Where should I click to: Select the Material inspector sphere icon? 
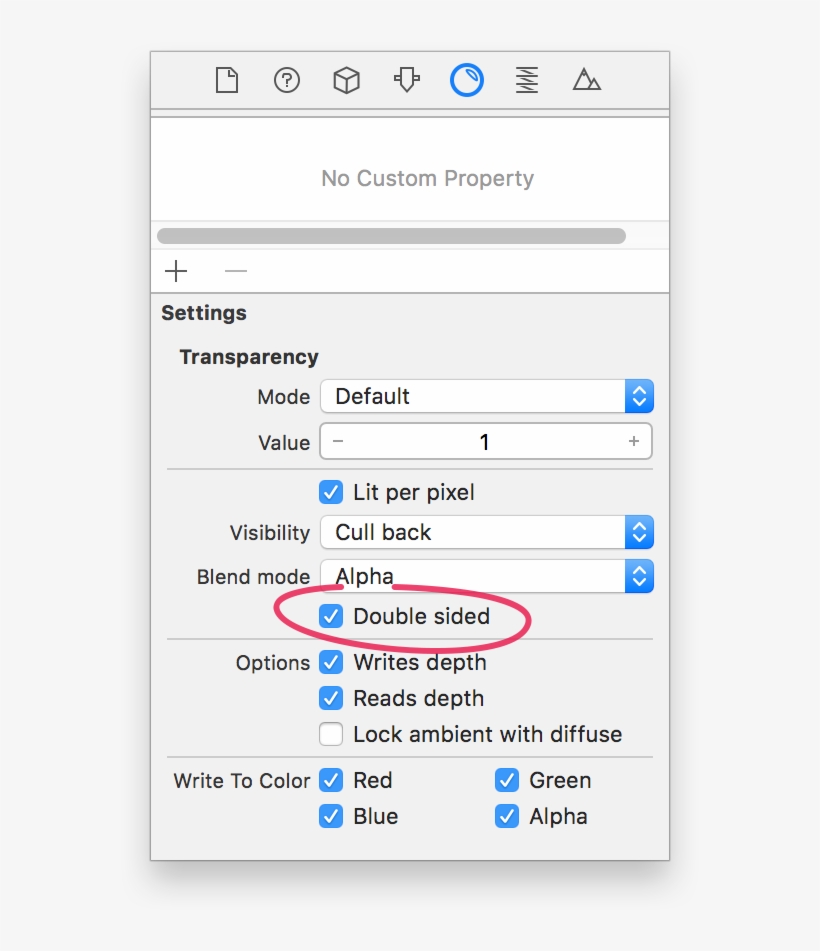click(x=466, y=80)
